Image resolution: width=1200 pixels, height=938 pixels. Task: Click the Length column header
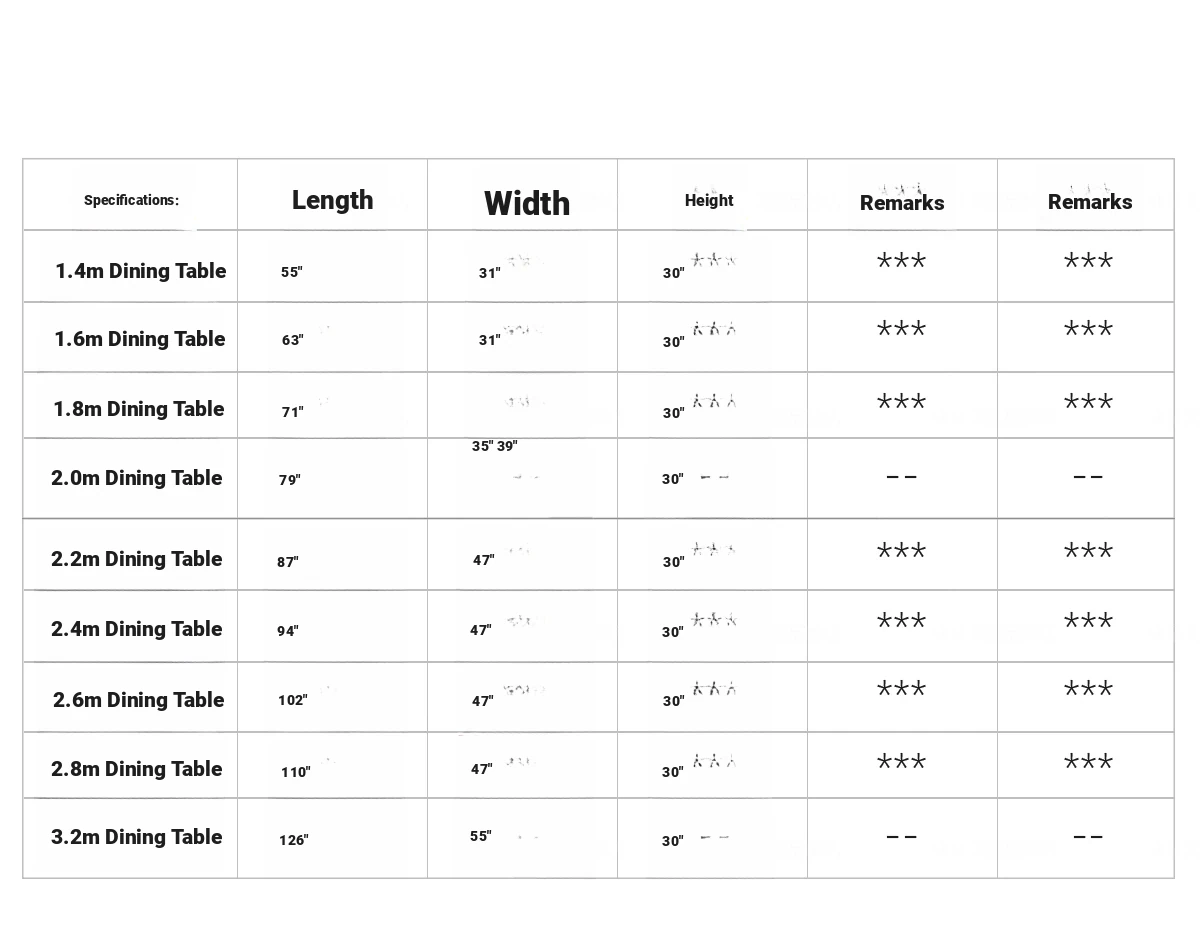click(x=332, y=200)
